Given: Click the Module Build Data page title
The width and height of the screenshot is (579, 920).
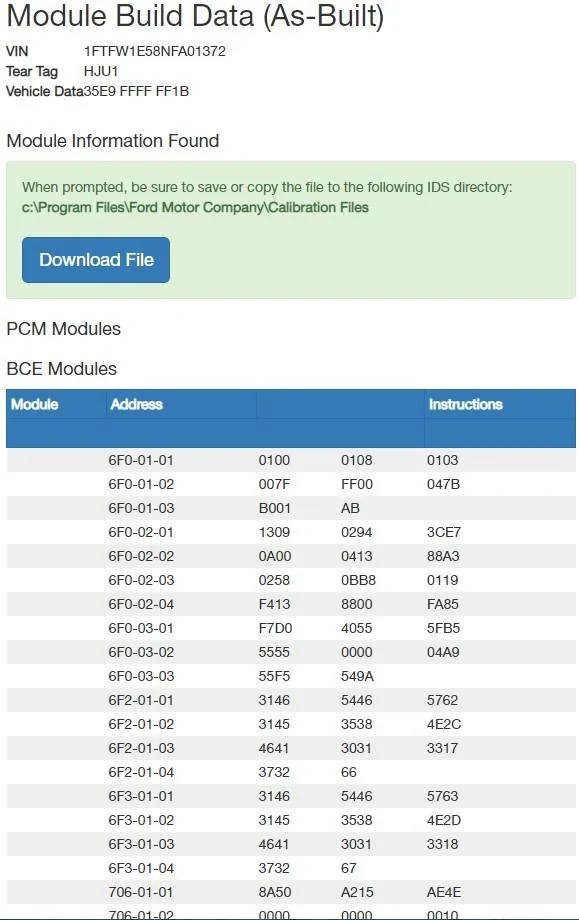Looking at the screenshot, I should coord(195,17).
